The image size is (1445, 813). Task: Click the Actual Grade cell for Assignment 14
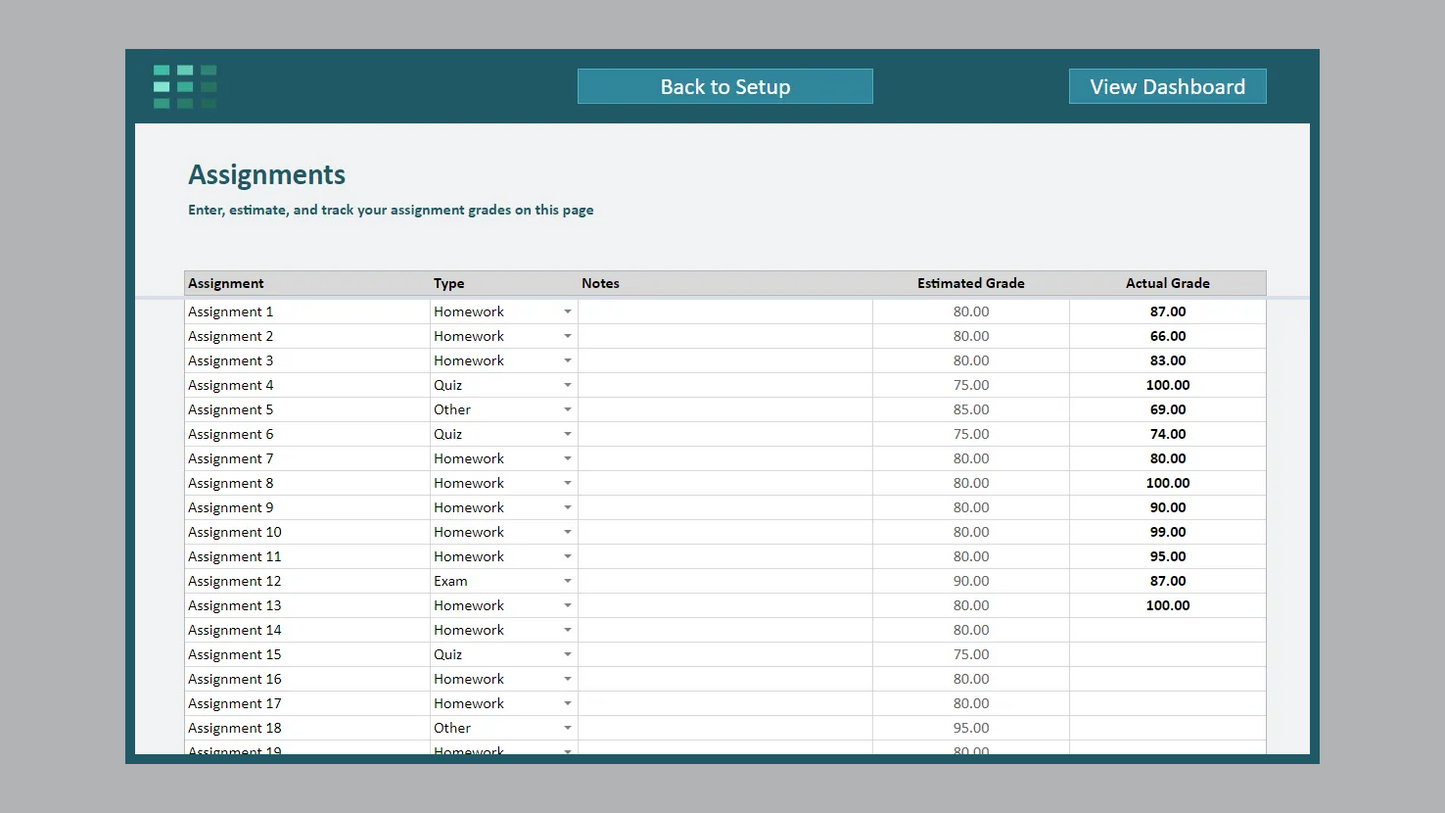pos(1167,630)
